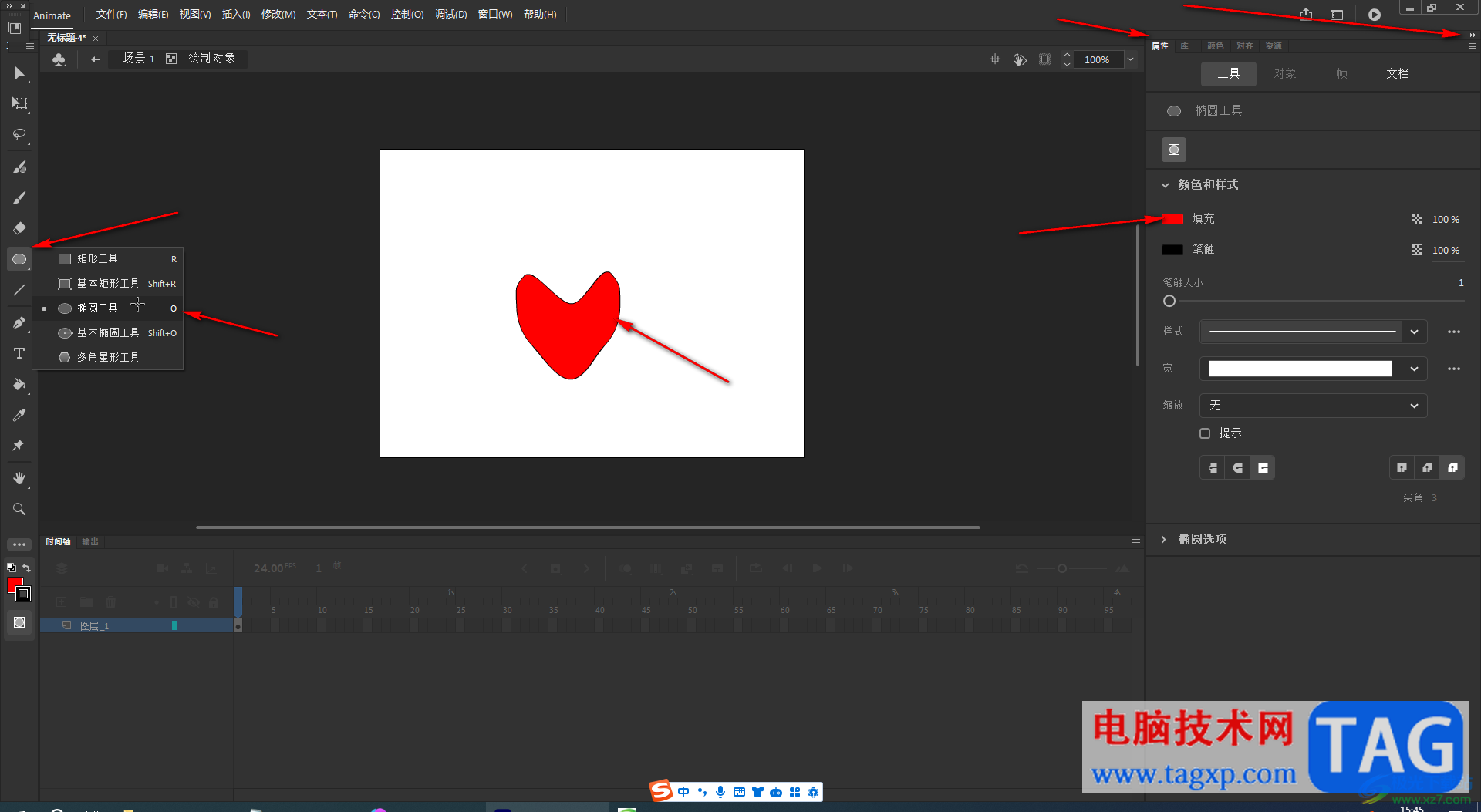Viewport: 1481px width, 812px height.
Task: Select the miter join stroke option
Action: [1402, 467]
